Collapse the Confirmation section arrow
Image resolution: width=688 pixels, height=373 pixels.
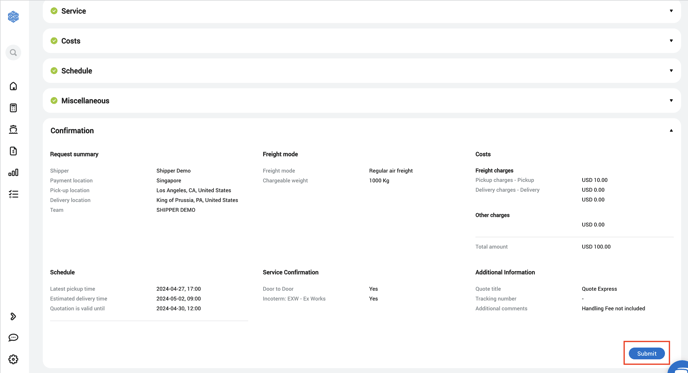tap(671, 130)
